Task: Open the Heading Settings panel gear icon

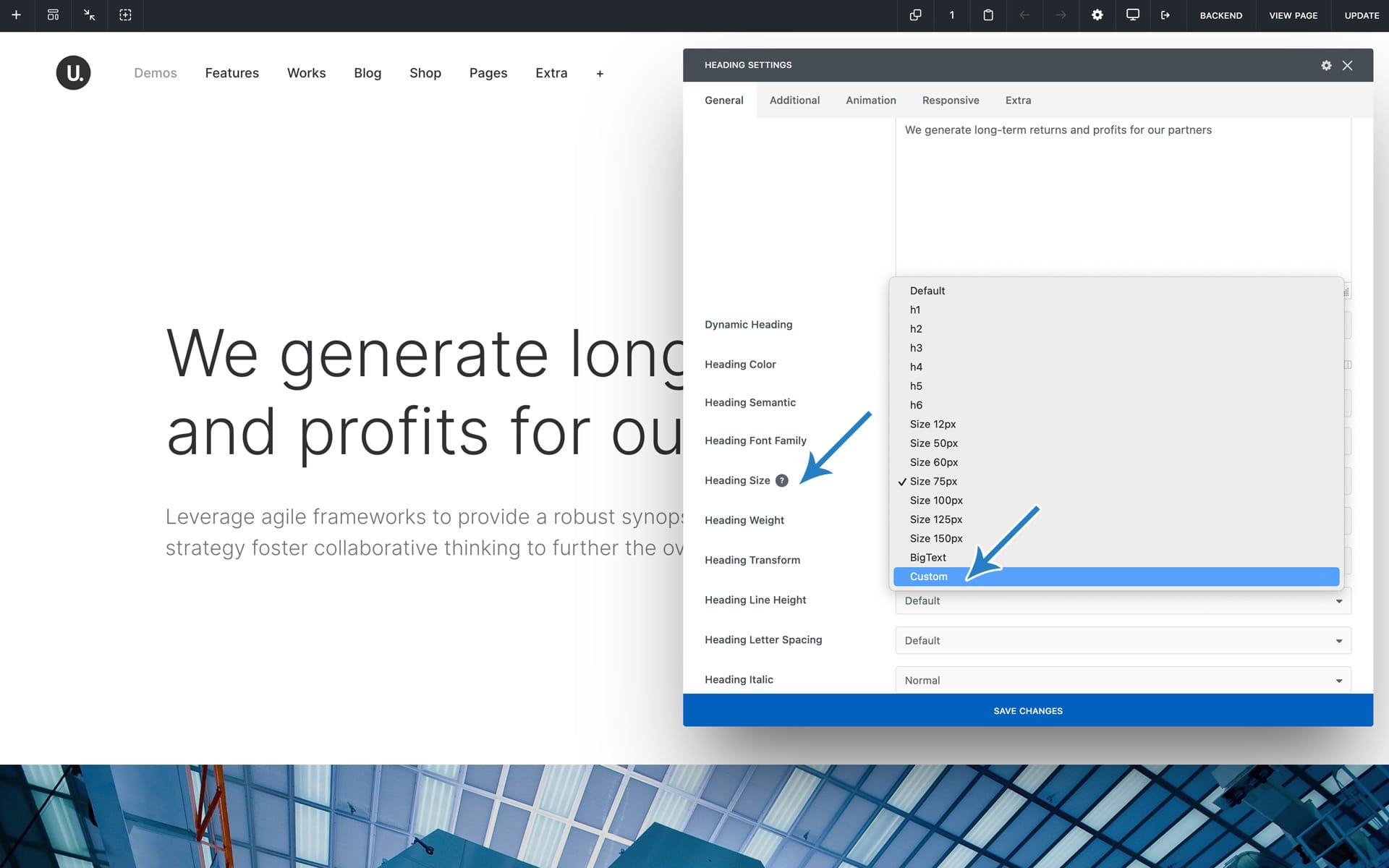Action: (x=1325, y=65)
